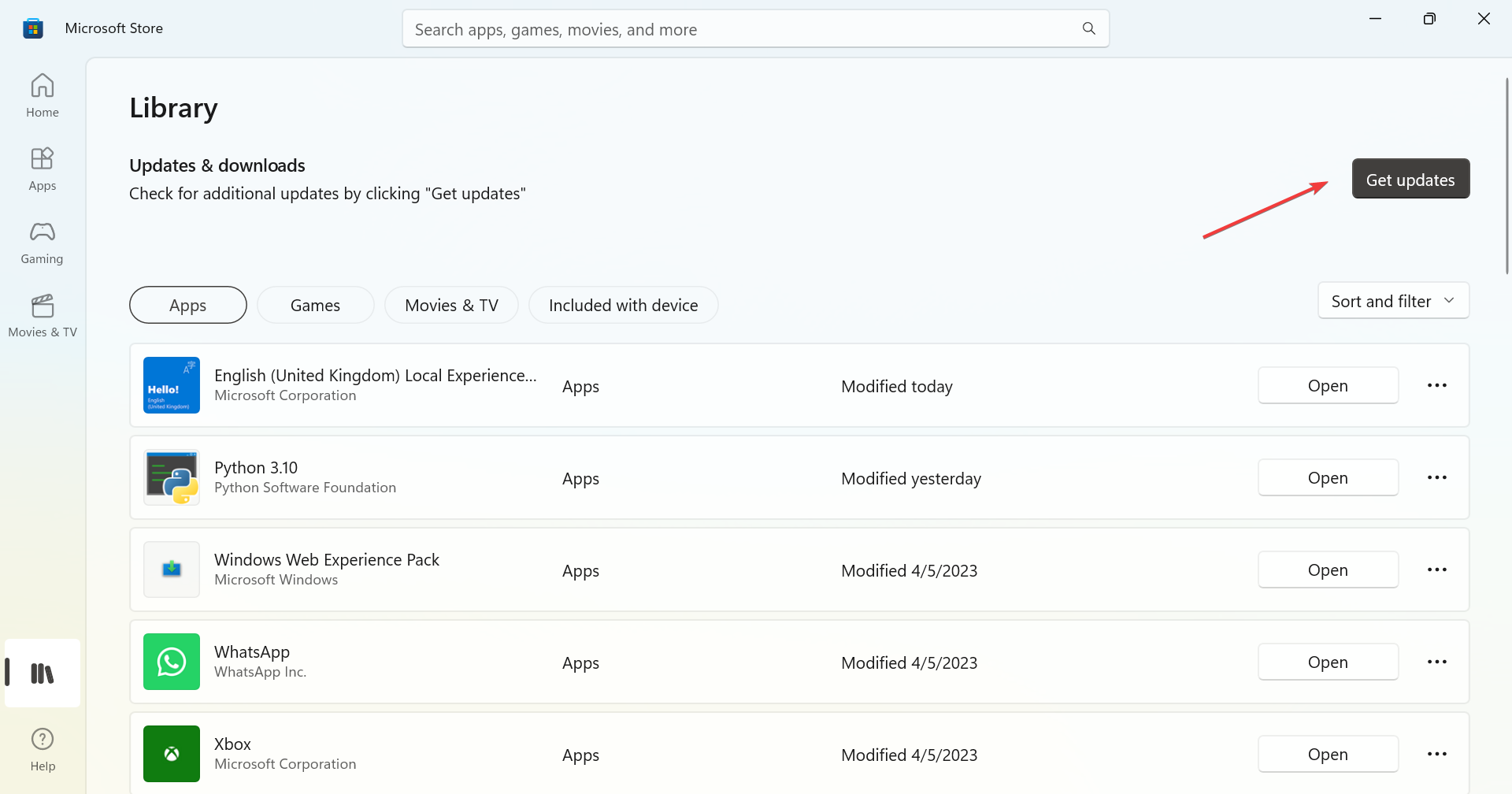Open more options for Python 3.10
The image size is (1512, 794).
(1437, 477)
